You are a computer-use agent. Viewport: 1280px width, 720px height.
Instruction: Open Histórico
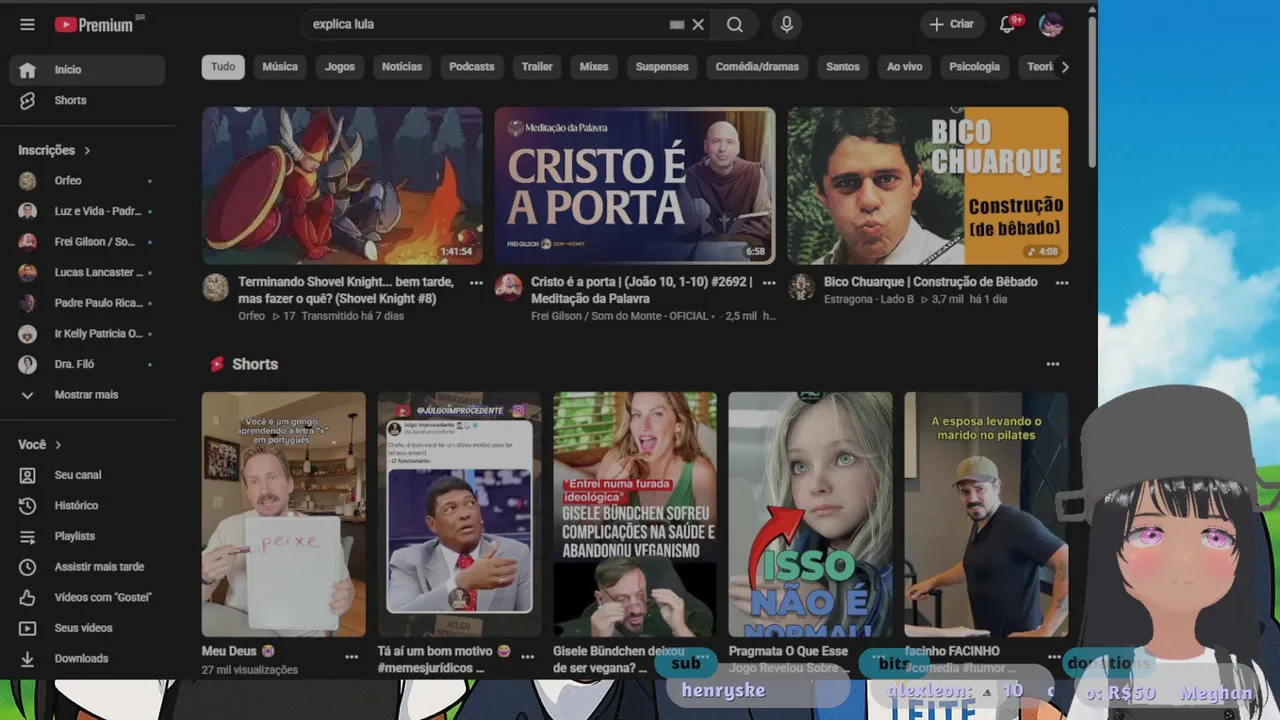point(87,505)
